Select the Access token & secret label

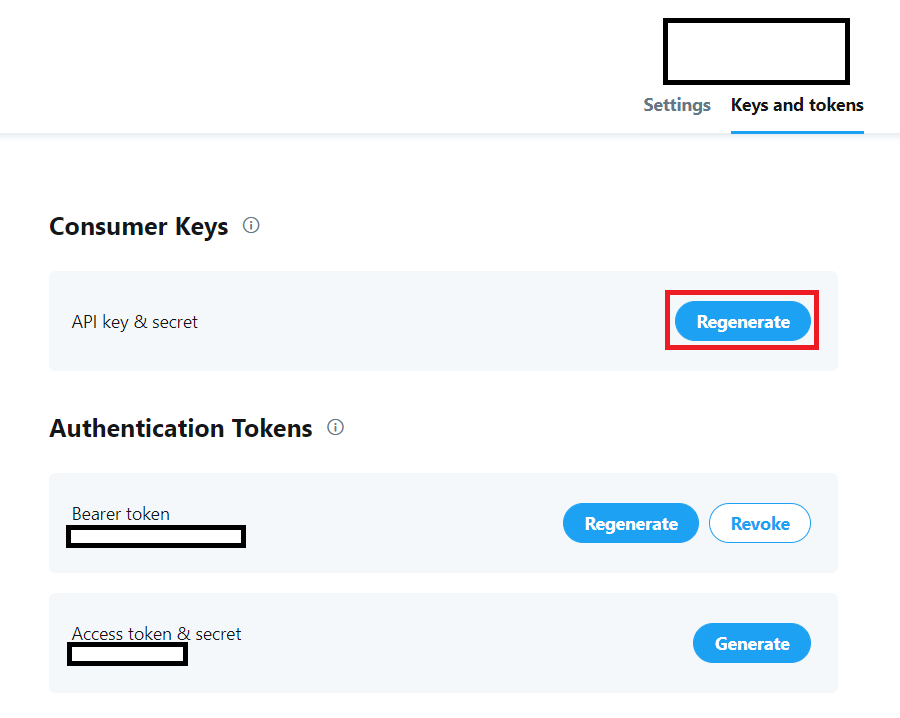(x=156, y=634)
